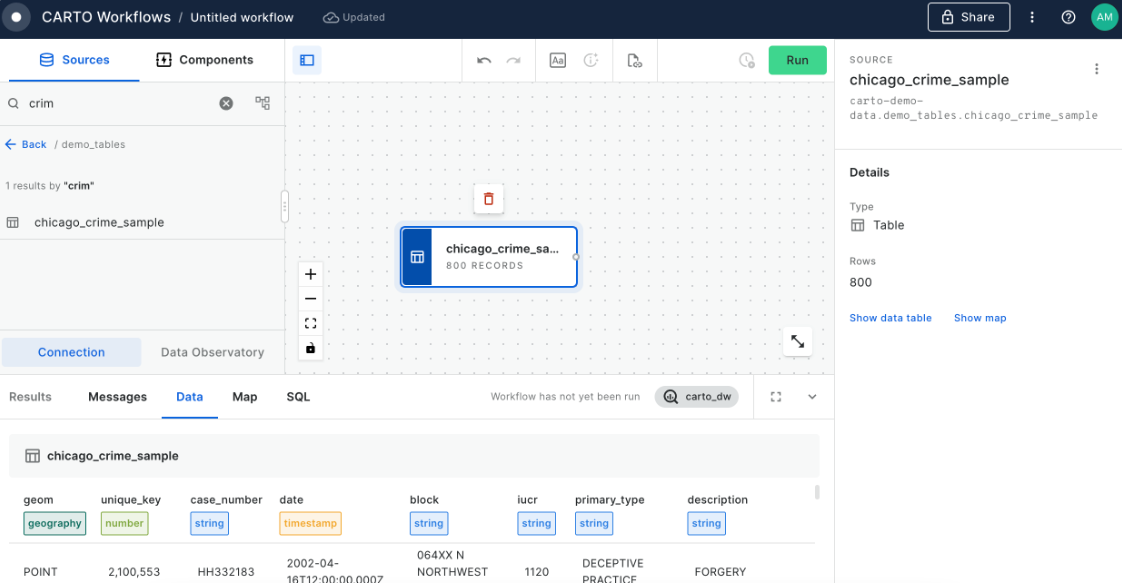Open the Data tab
The height and width of the screenshot is (583, 1122).
pyautogui.click(x=190, y=396)
